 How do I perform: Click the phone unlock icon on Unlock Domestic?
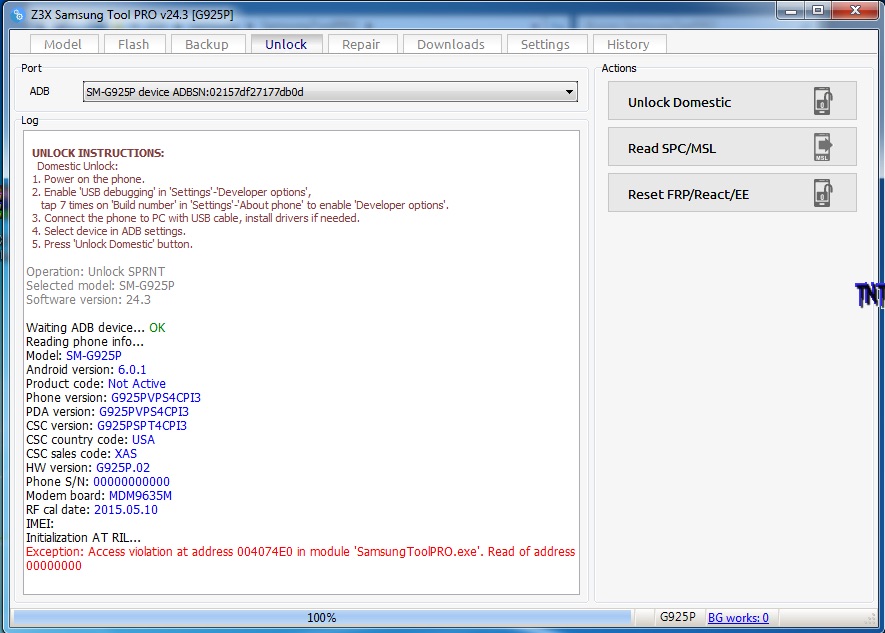tap(822, 102)
